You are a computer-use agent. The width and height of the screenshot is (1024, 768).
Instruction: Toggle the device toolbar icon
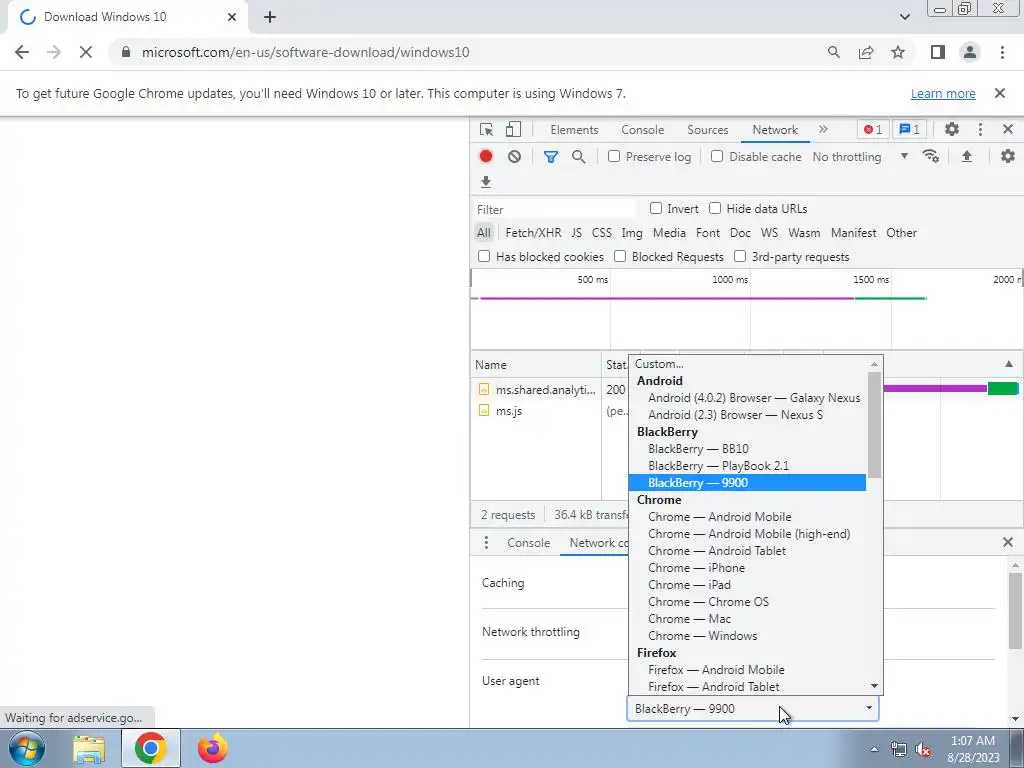point(513,129)
